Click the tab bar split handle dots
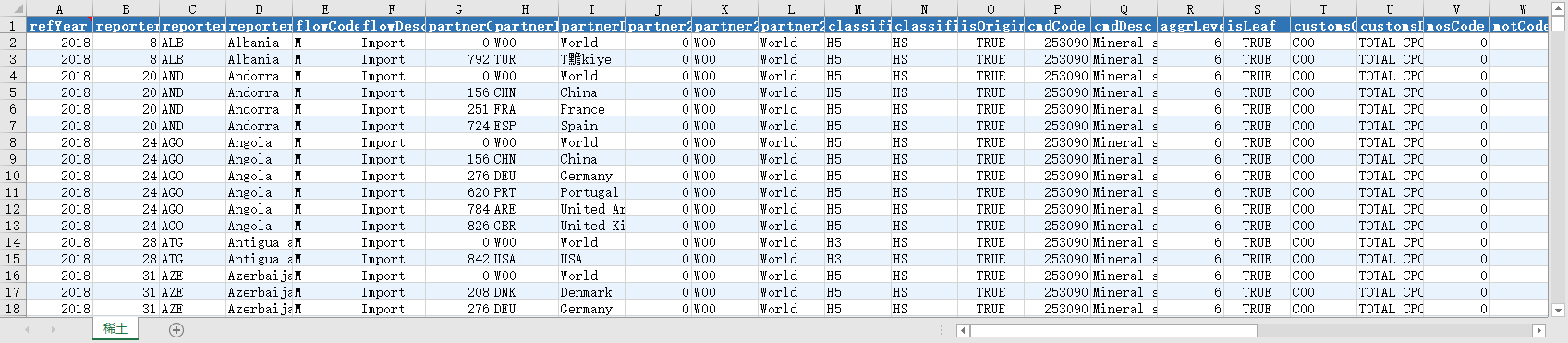Viewport: 1568px width, 343px height. click(x=942, y=330)
